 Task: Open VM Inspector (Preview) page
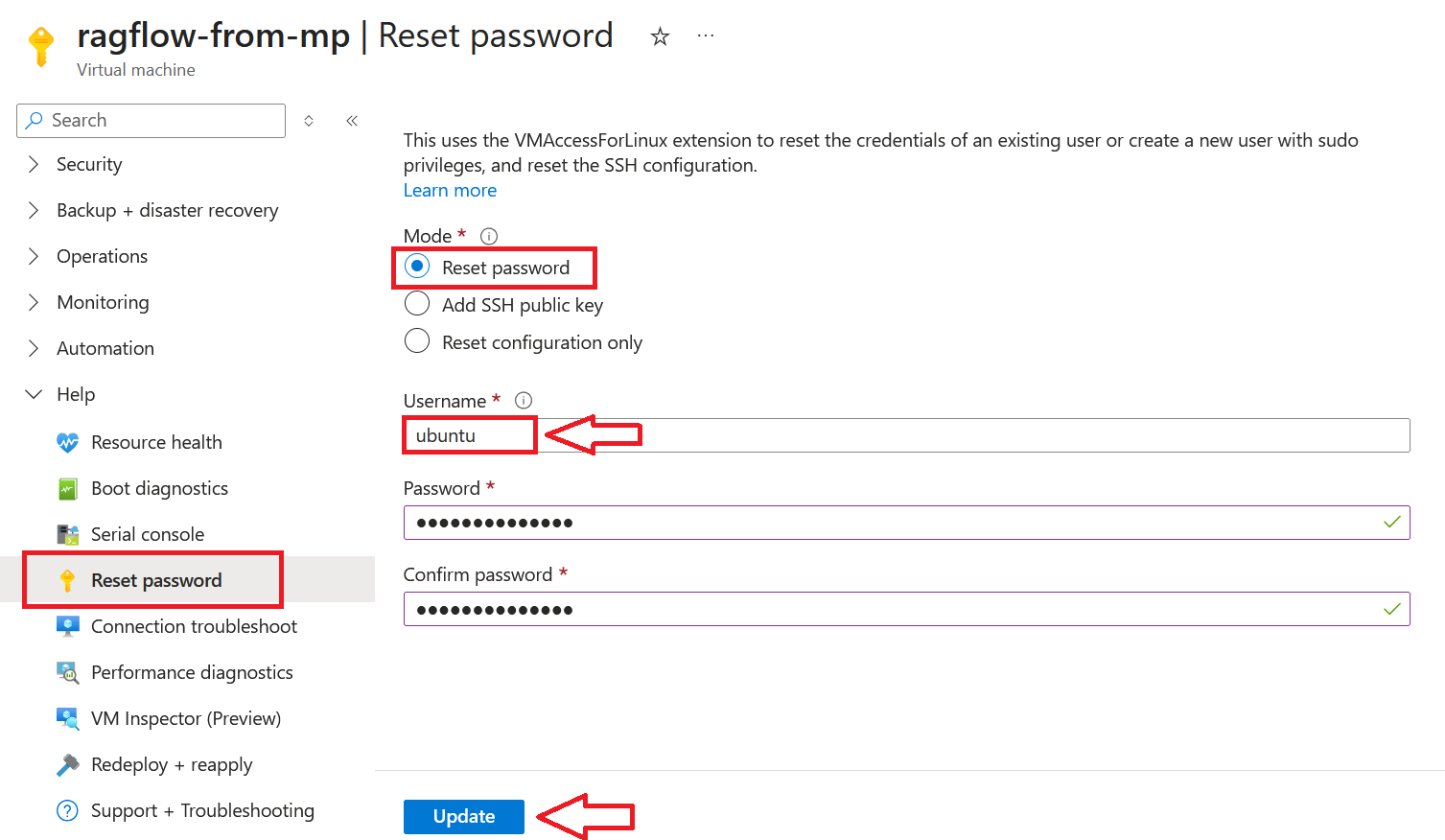point(186,718)
